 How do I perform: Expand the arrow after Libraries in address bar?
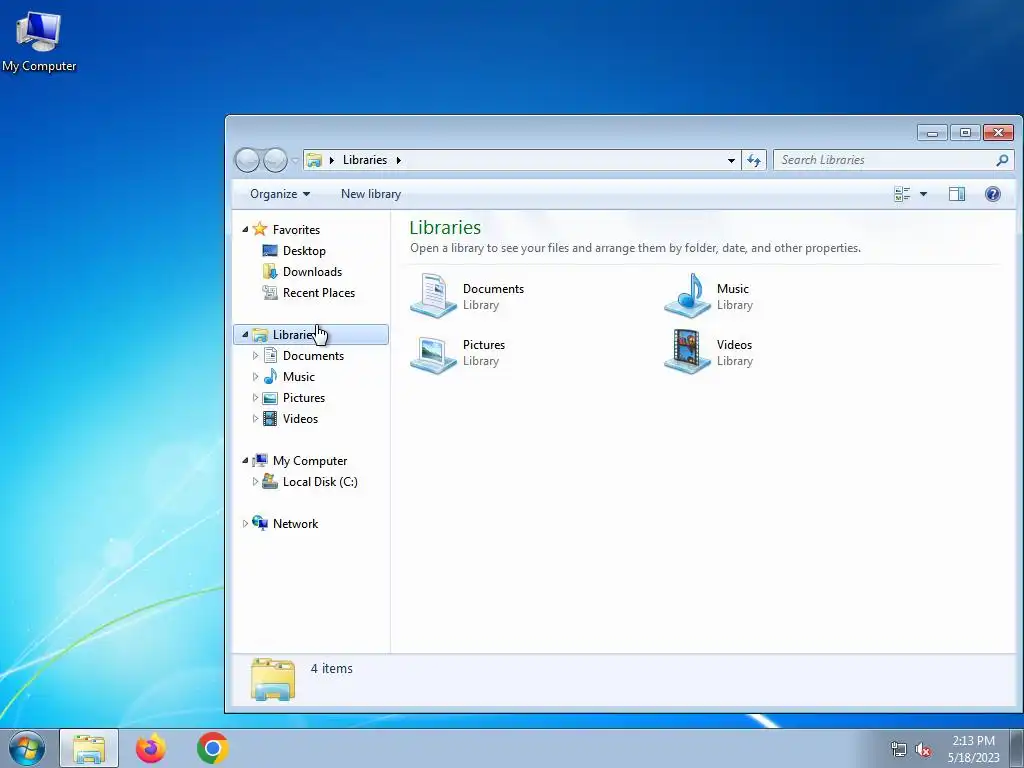(398, 160)
